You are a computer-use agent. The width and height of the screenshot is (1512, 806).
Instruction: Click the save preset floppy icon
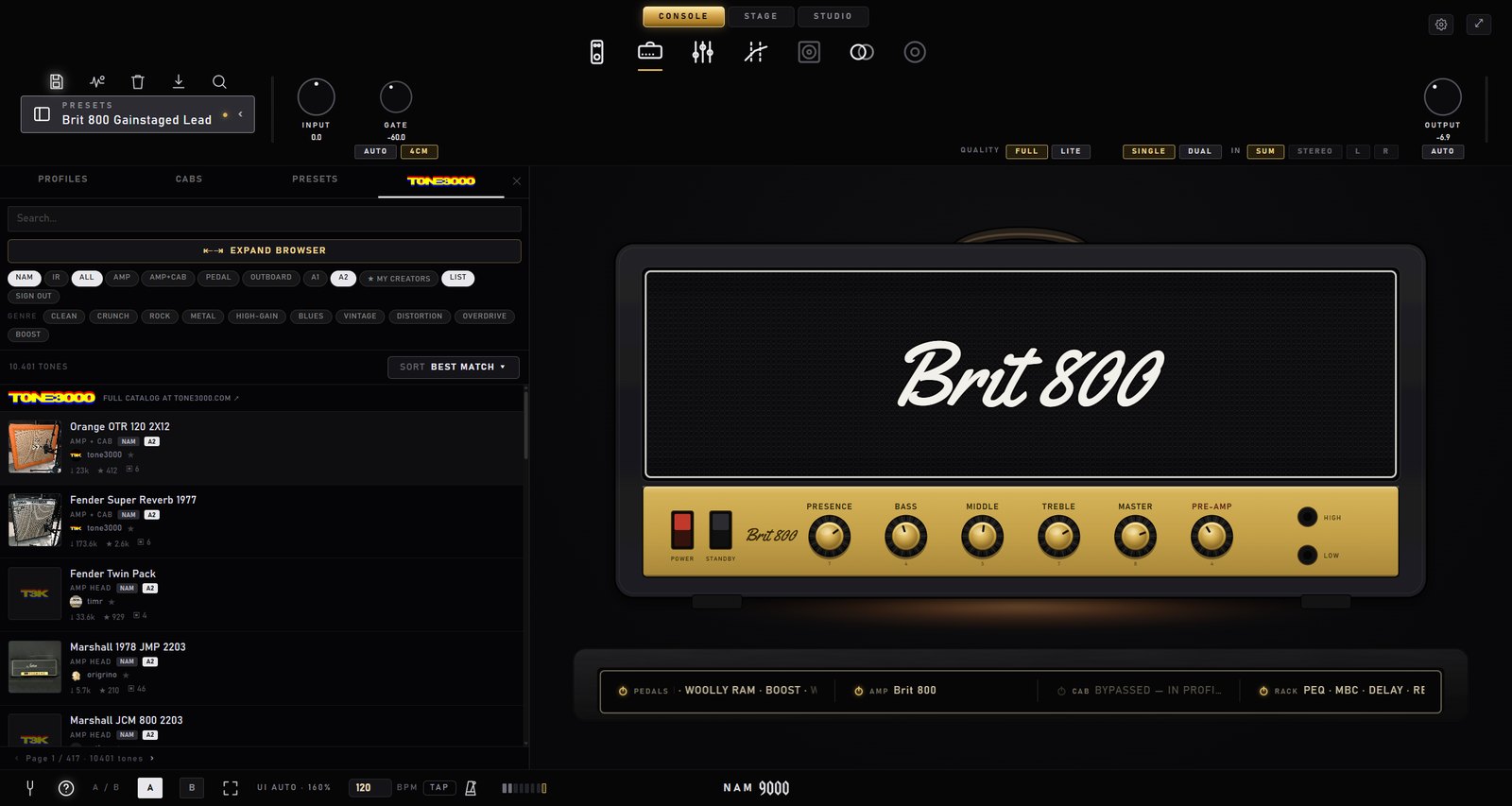(x=57, y=82)
